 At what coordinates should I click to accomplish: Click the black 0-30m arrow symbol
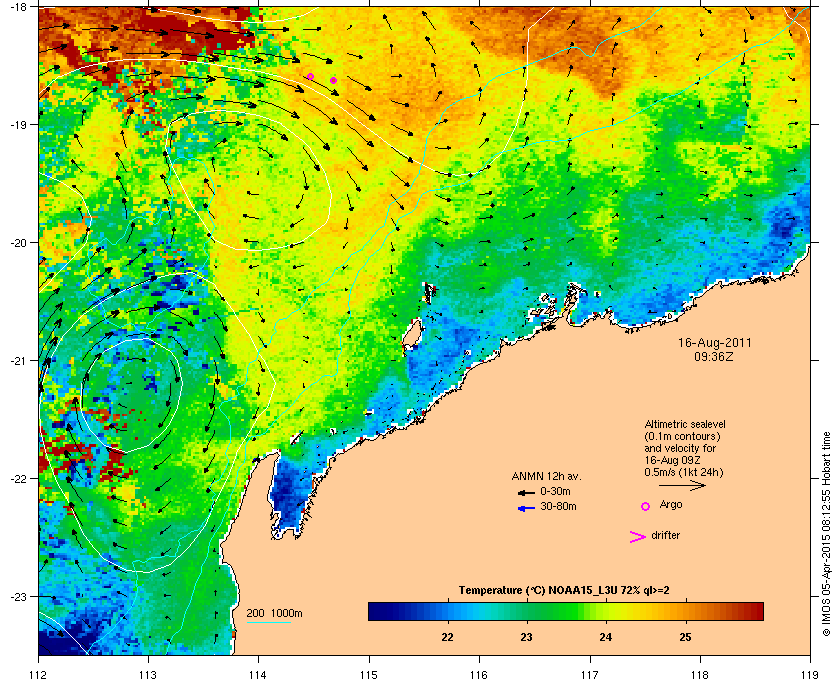click(526, 492)
